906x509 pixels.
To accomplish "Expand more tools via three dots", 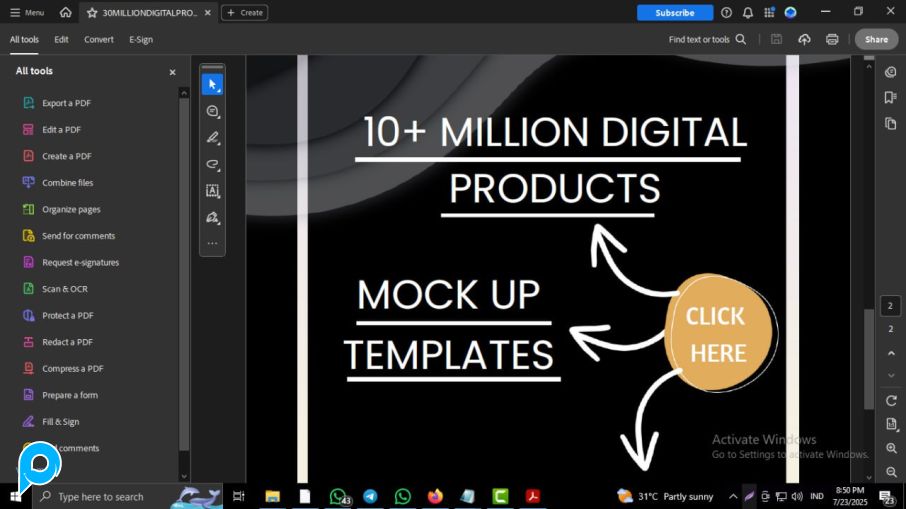I will coord(212,243).
